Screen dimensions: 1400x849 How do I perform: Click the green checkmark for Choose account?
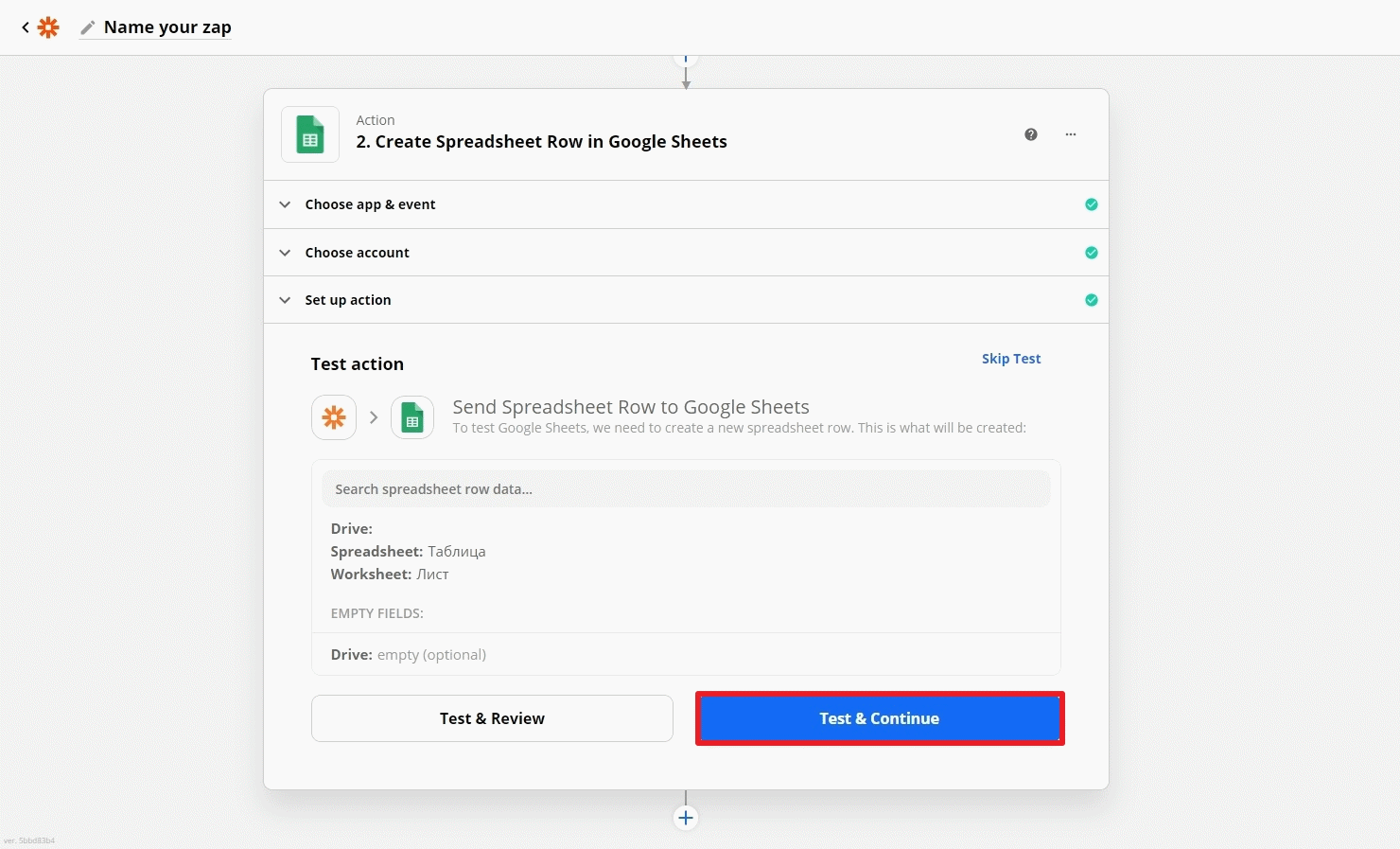(x=1092, y=253)
